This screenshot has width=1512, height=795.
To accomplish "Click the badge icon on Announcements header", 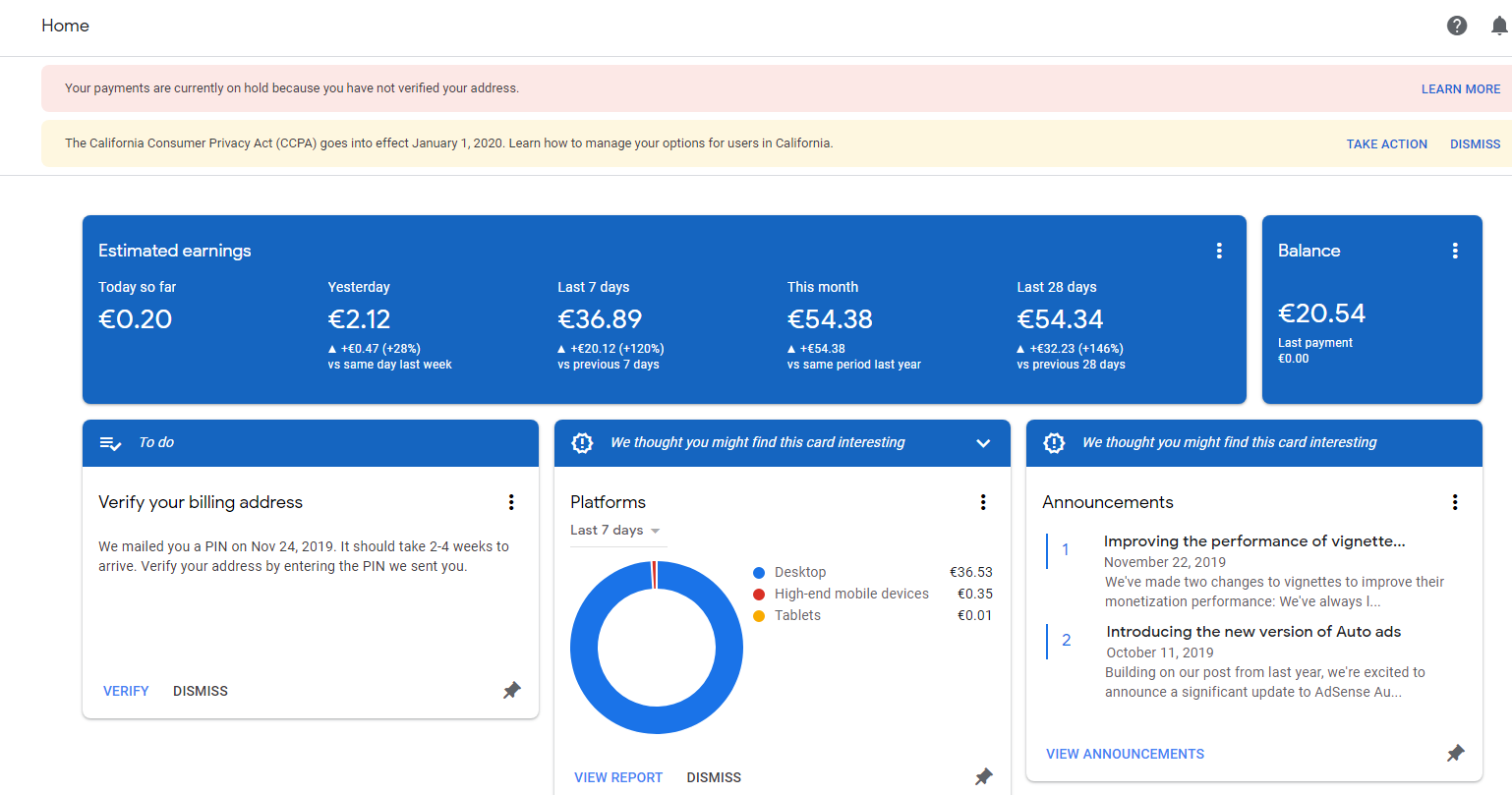I will [x=1054, y=443].
